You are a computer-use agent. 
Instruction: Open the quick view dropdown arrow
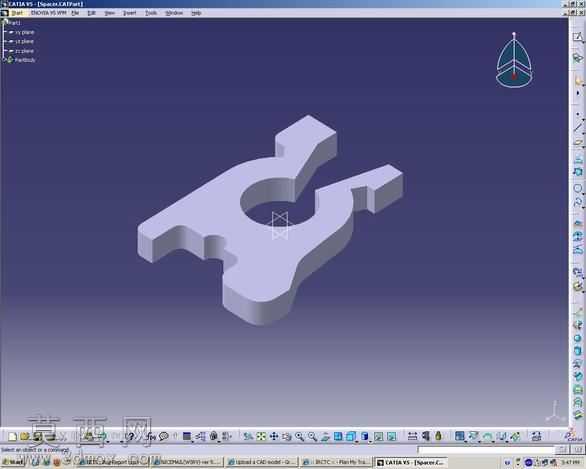pyautogui.click(x=357, y=441)
